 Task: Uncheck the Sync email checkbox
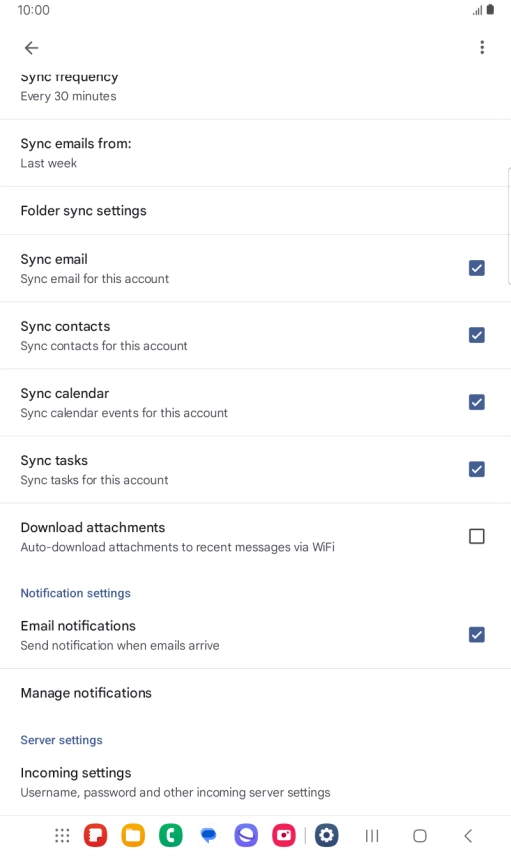(477, 268)
